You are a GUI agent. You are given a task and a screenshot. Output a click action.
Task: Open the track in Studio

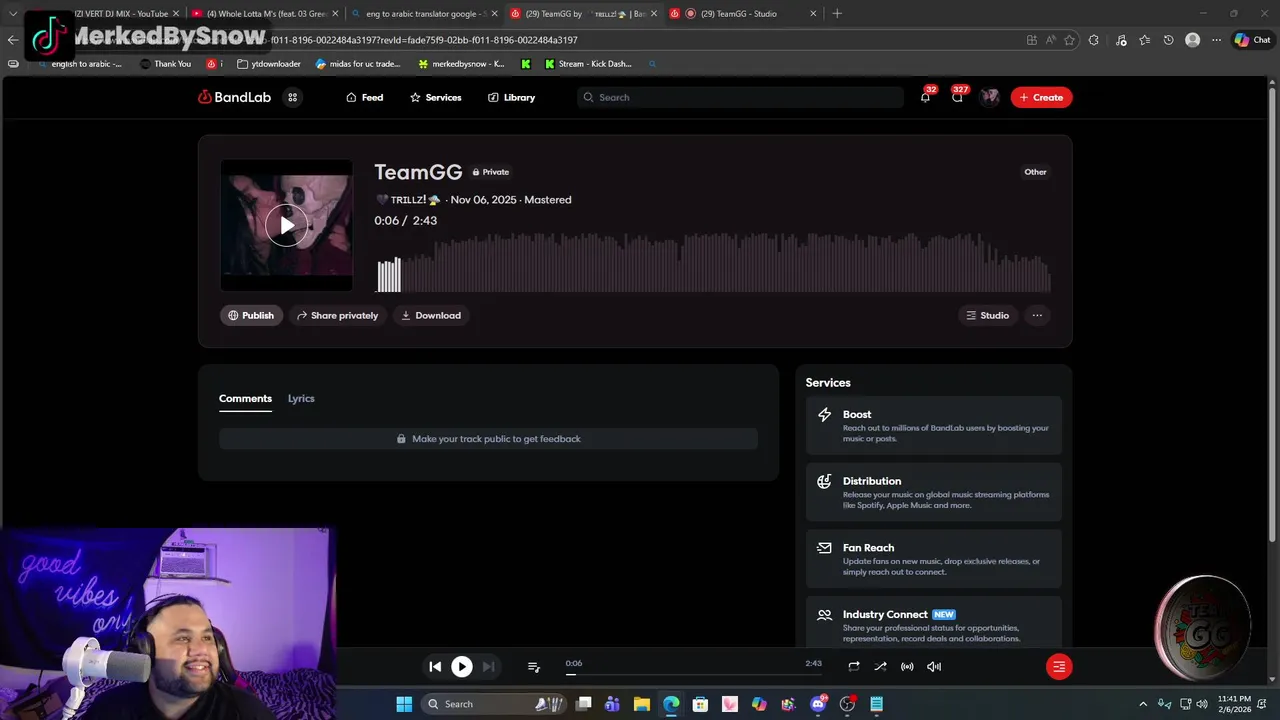pos(988,315)
